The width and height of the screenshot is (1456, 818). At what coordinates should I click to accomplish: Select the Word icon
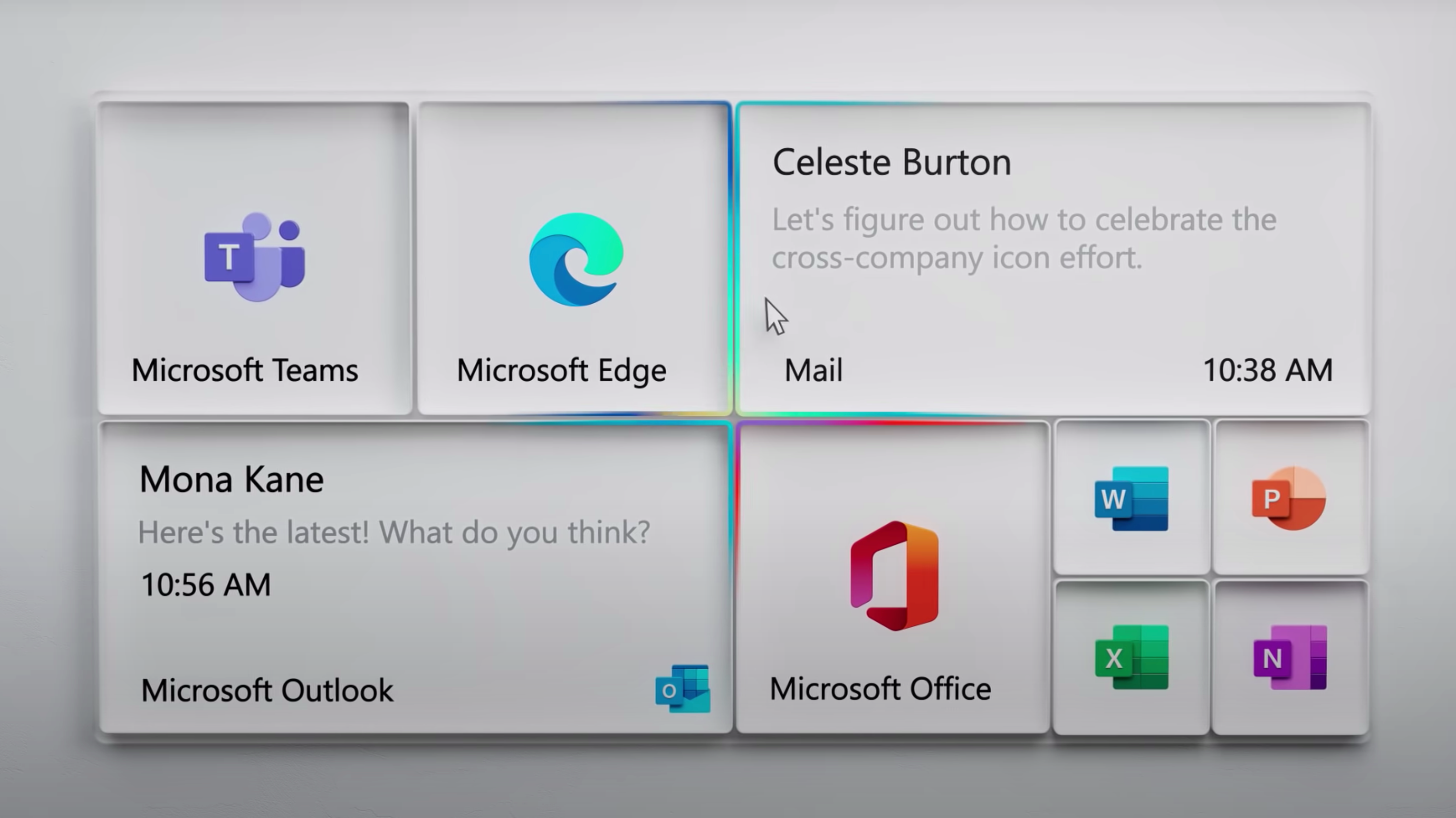tap(1131, 500)
